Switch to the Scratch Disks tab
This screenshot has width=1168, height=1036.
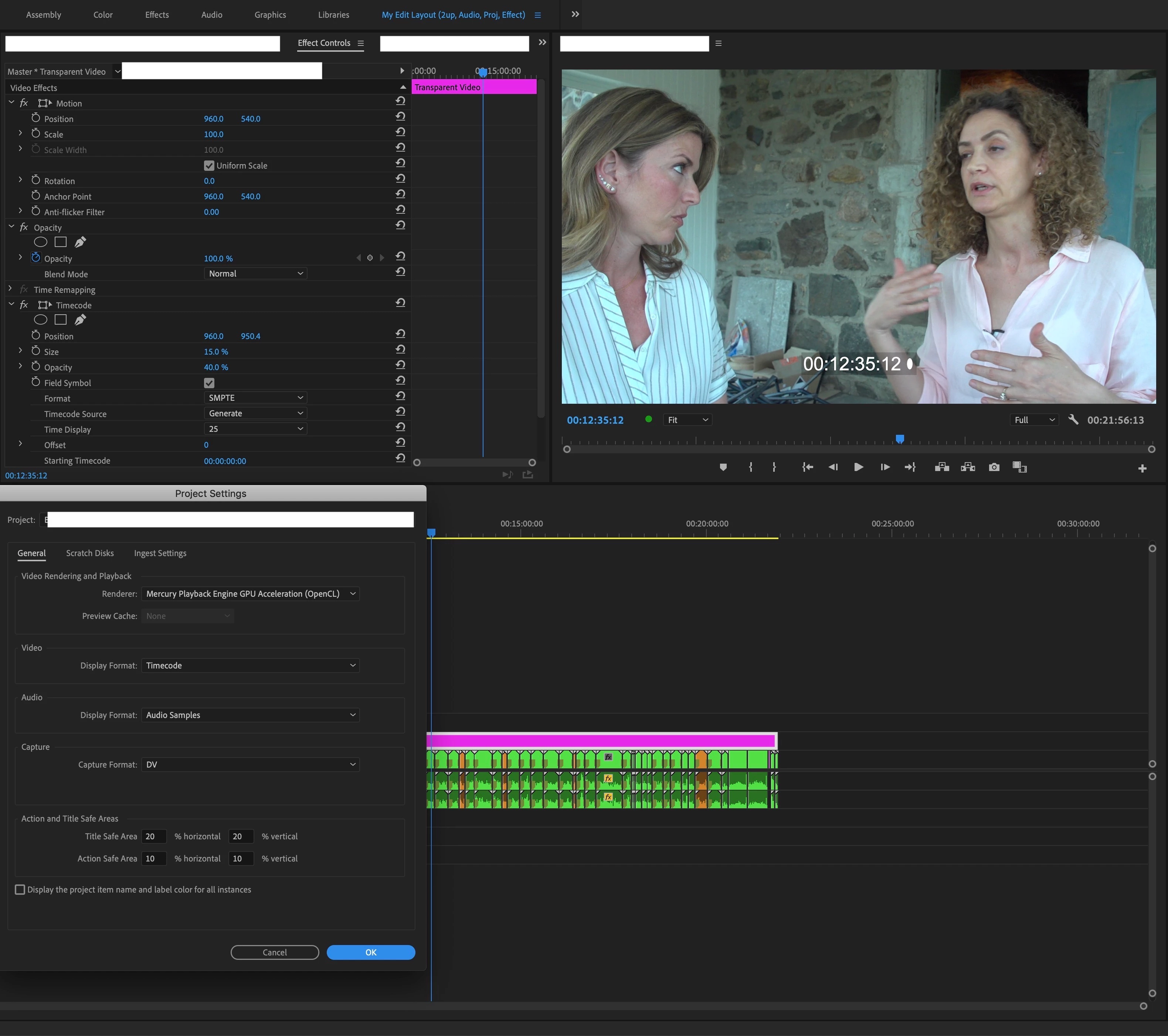[90, 553]
